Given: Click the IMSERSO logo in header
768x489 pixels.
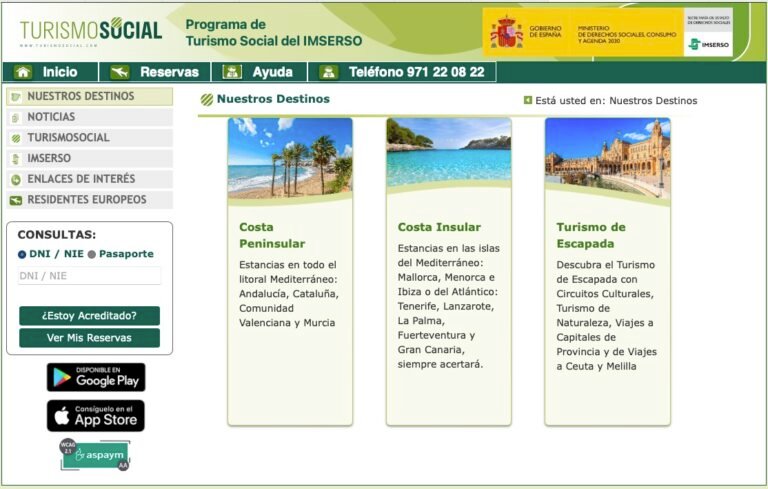Looking at the screenshot, I should pyautogui.click(x=708, y=44).
